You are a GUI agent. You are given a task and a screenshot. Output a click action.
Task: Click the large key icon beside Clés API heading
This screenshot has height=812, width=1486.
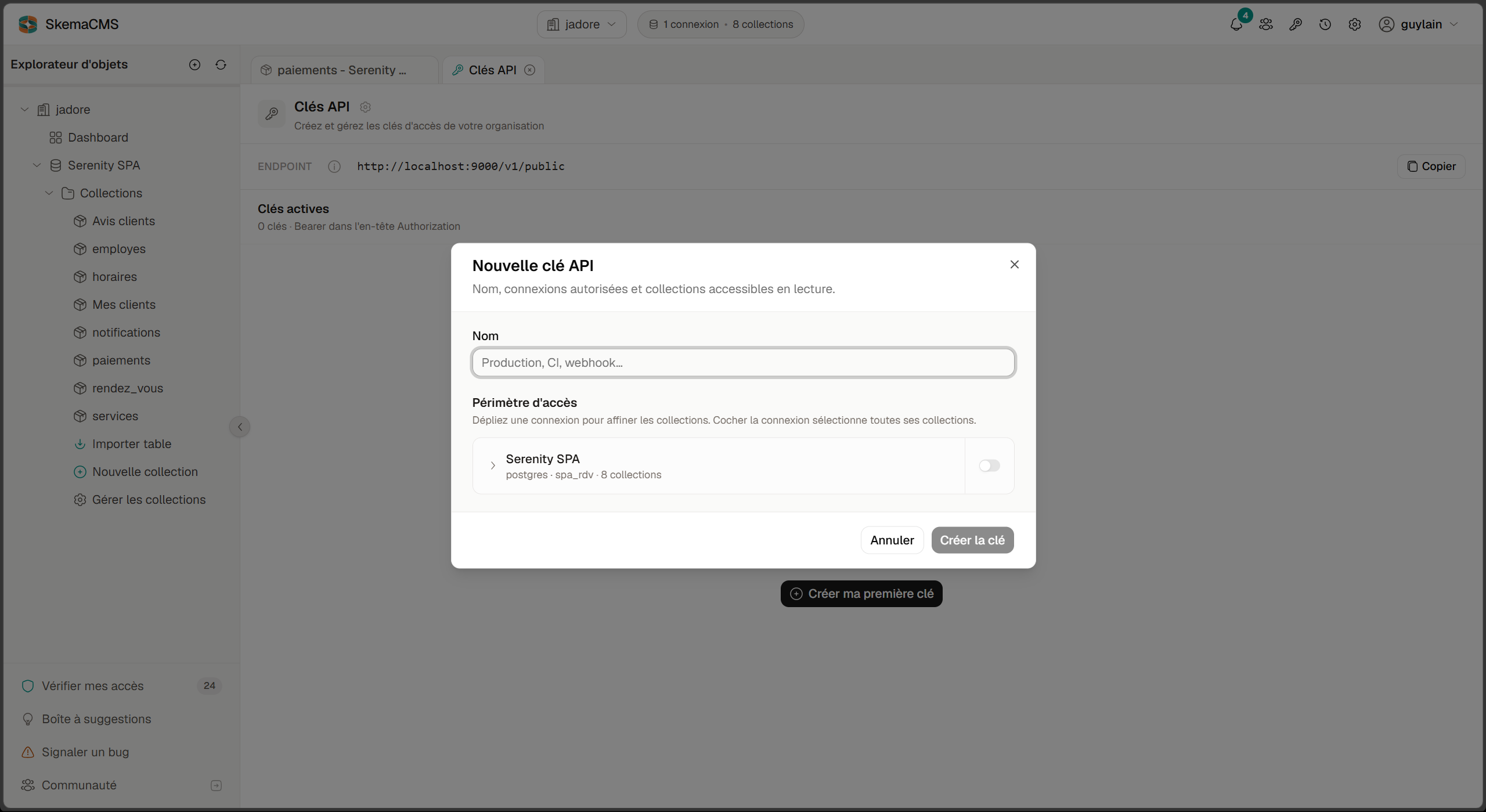click(x=271, y=114)
